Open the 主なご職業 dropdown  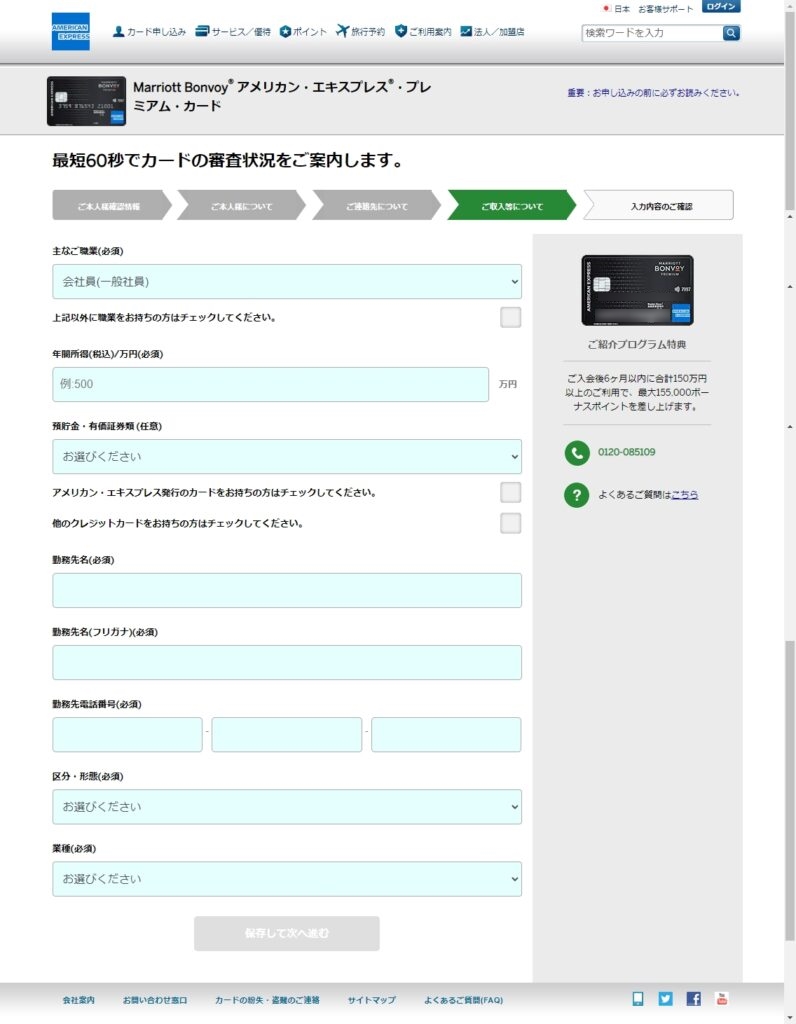287,281
